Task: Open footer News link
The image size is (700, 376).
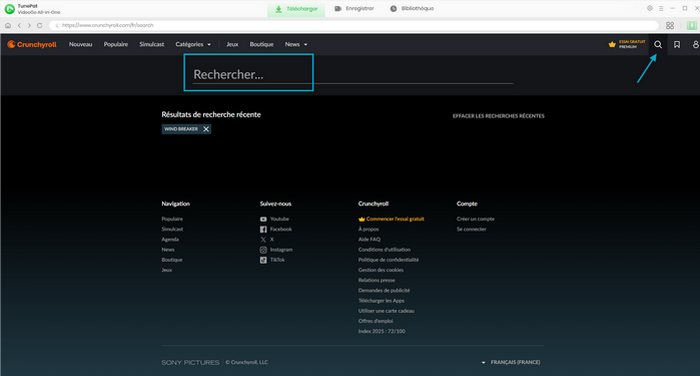Action: point(168,250)
